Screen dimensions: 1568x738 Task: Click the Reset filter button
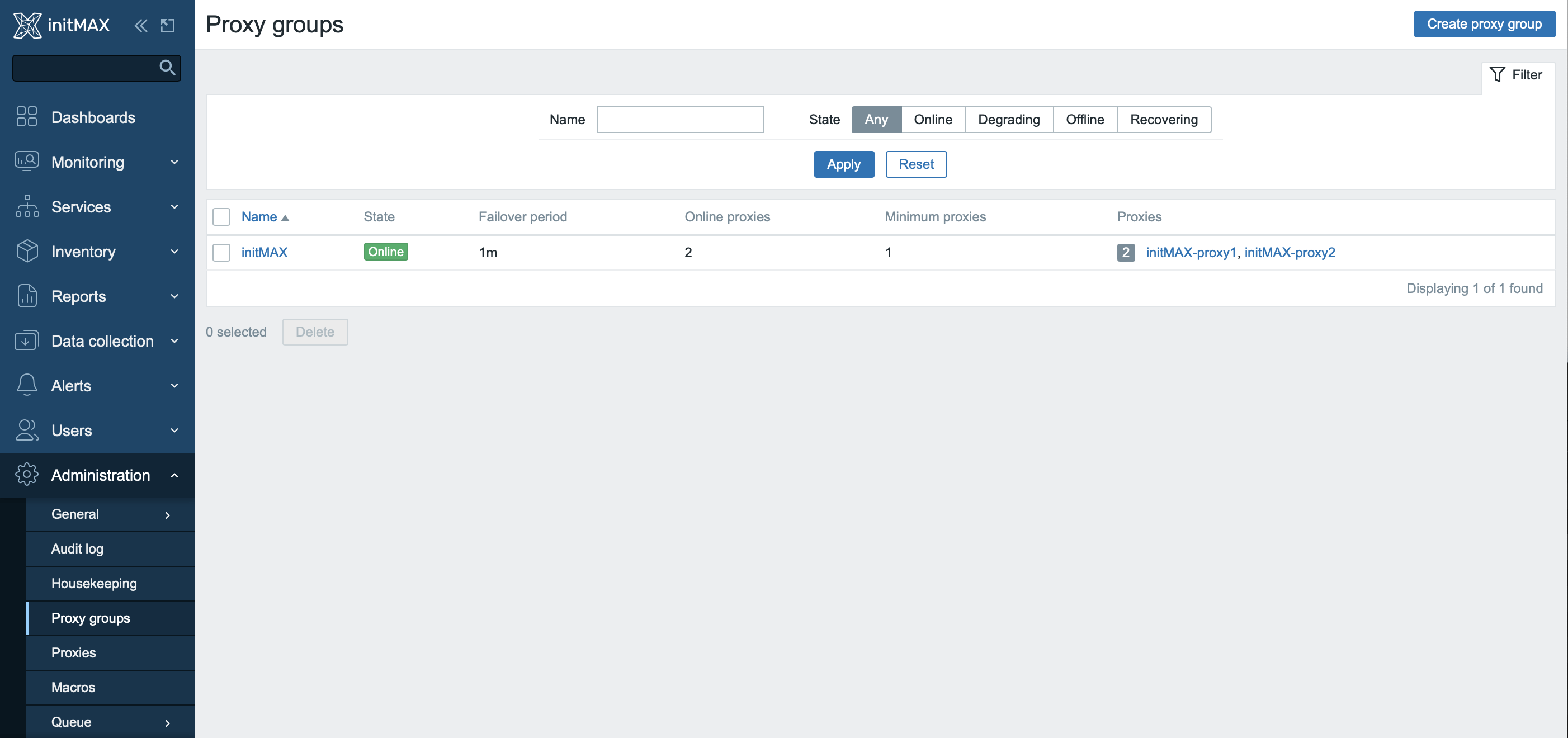click(915, 164)
